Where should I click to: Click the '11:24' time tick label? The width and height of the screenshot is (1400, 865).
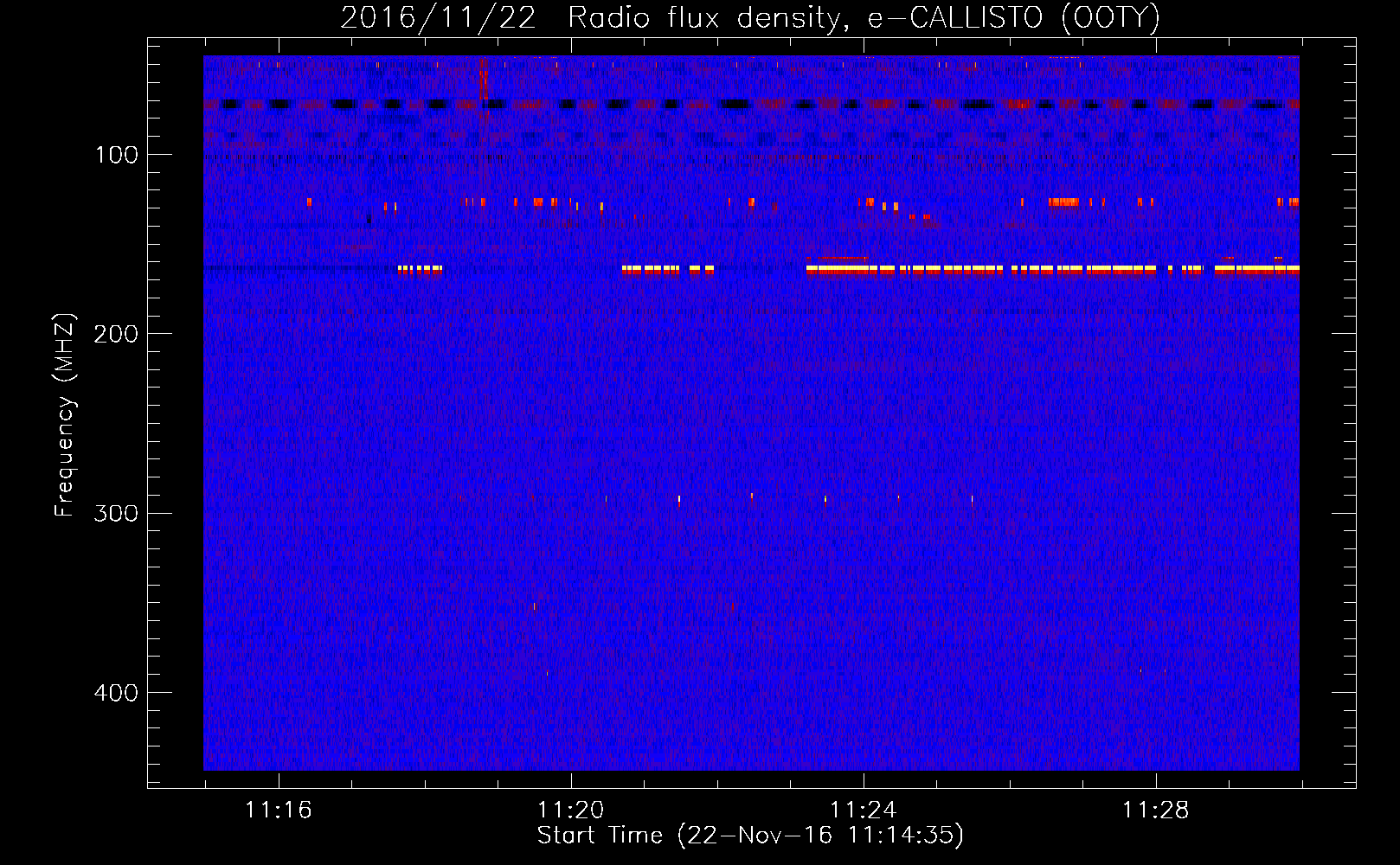click(863, 811)
